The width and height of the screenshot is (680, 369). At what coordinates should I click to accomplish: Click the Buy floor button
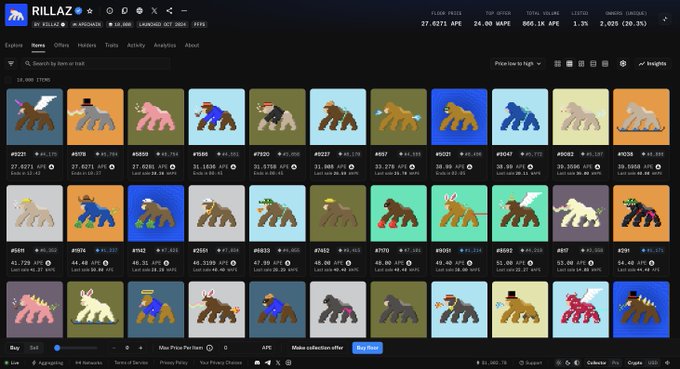click(367, 348)
